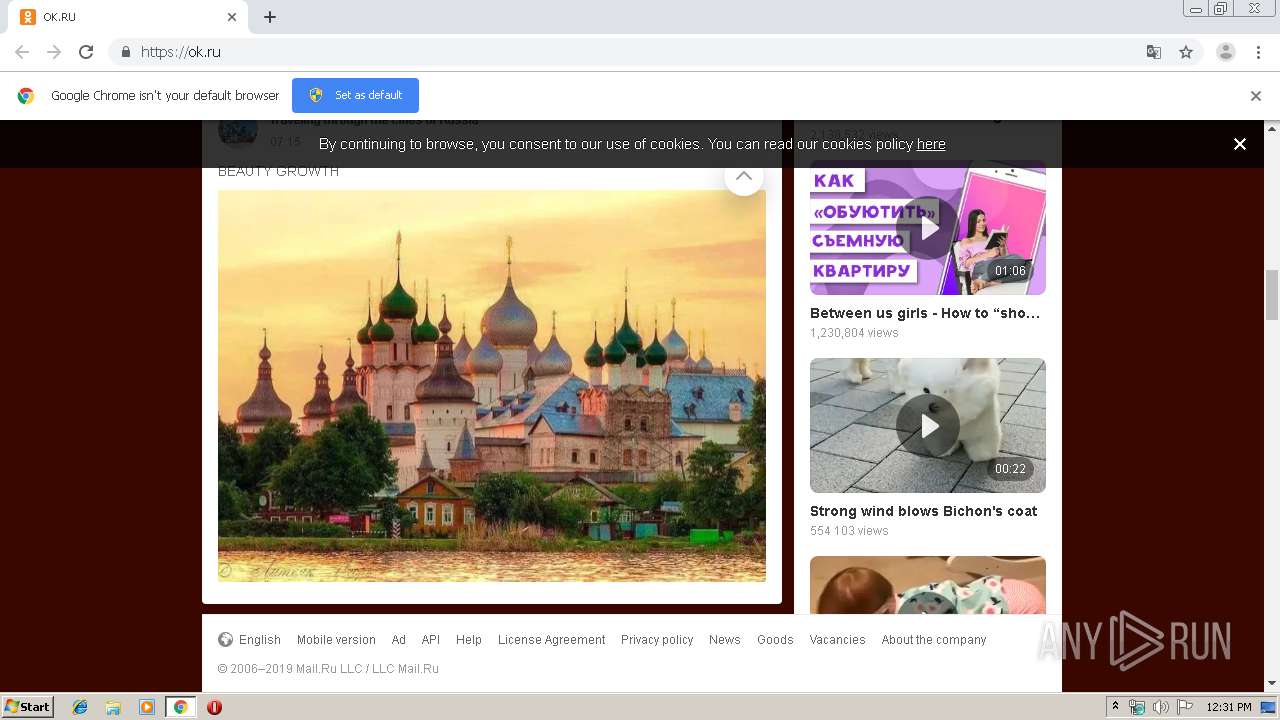
Task: Open the English language selector
Action: click(x=260, y=640)
